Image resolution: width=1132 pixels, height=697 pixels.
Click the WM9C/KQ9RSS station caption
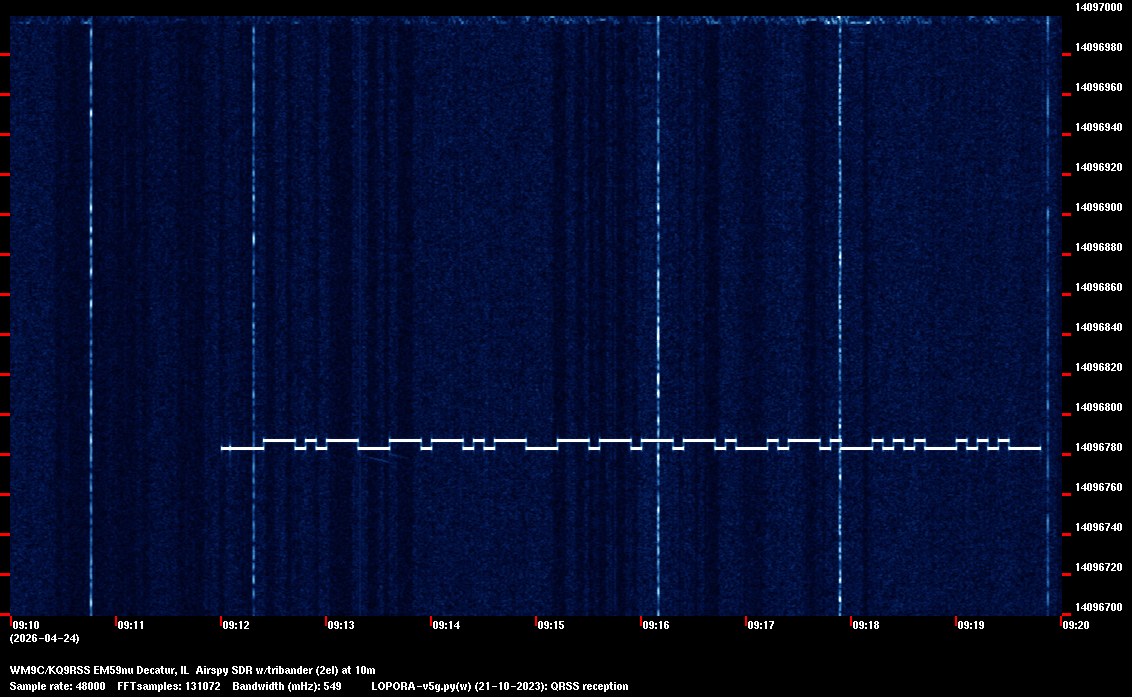(x=192, y=670)
